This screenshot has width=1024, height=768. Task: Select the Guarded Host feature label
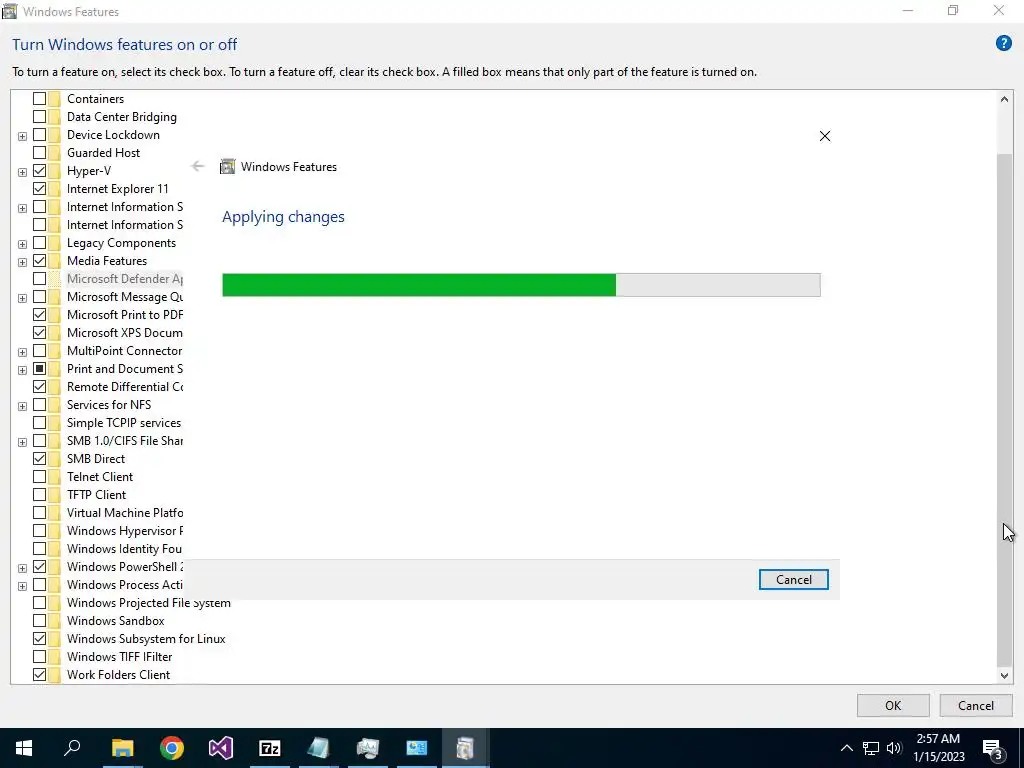[103, 153]
